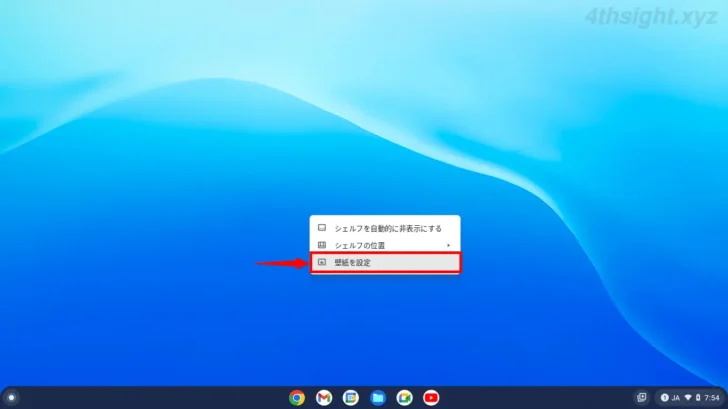Launch Google Meet from the shelf
This screenshot has height=409, width=728.
404,398
